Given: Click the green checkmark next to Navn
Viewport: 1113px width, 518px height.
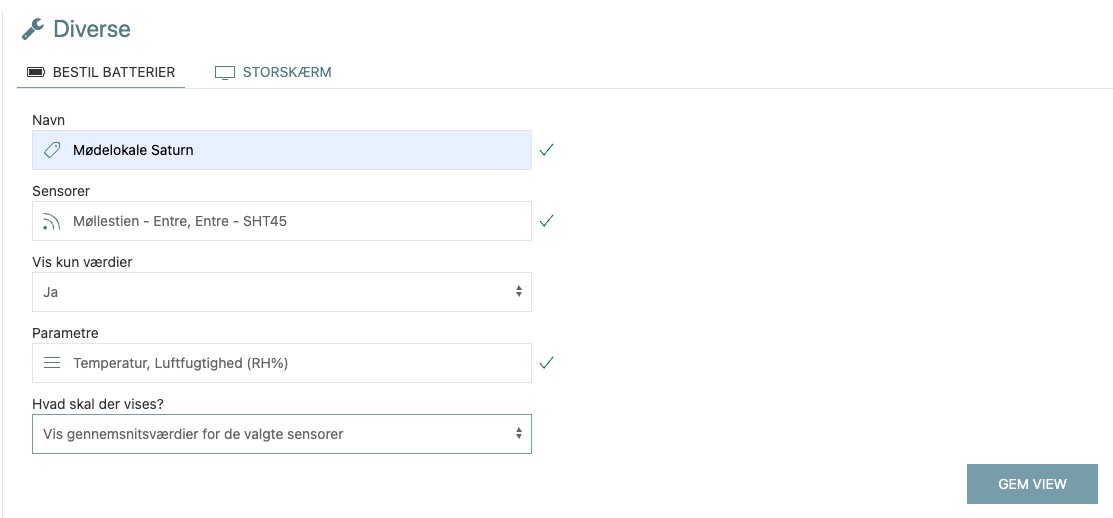Looking at the screenshot, I should (546, 150).
